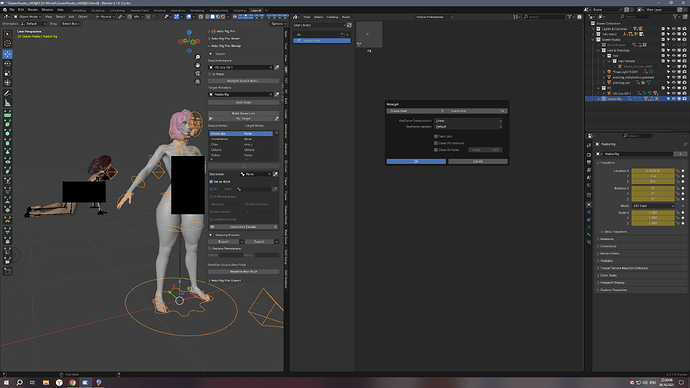Open Keyframe Interpolation dropdown in Retarget dialog

pos(468,121)
